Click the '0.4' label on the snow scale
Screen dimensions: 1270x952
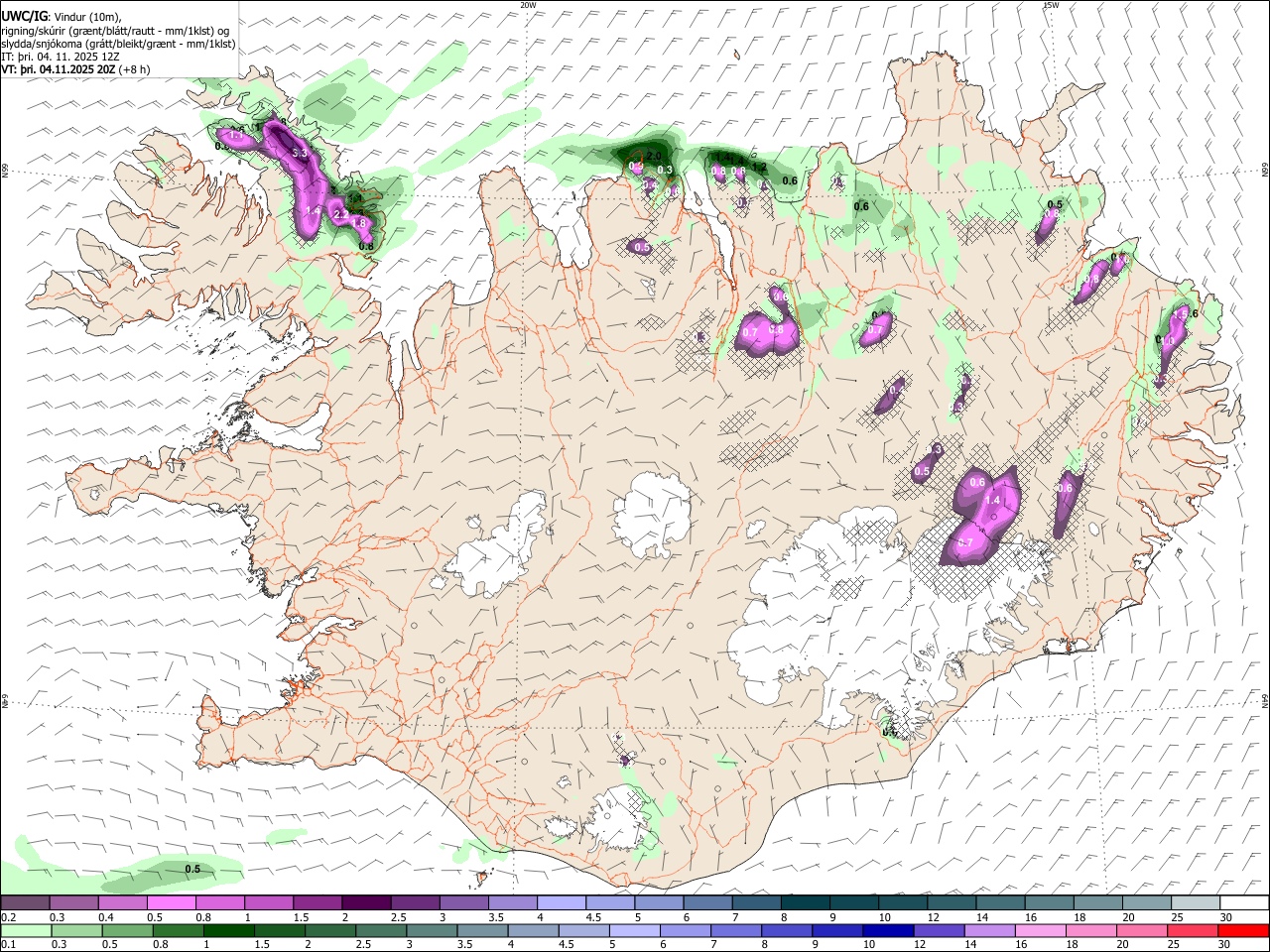105,917
